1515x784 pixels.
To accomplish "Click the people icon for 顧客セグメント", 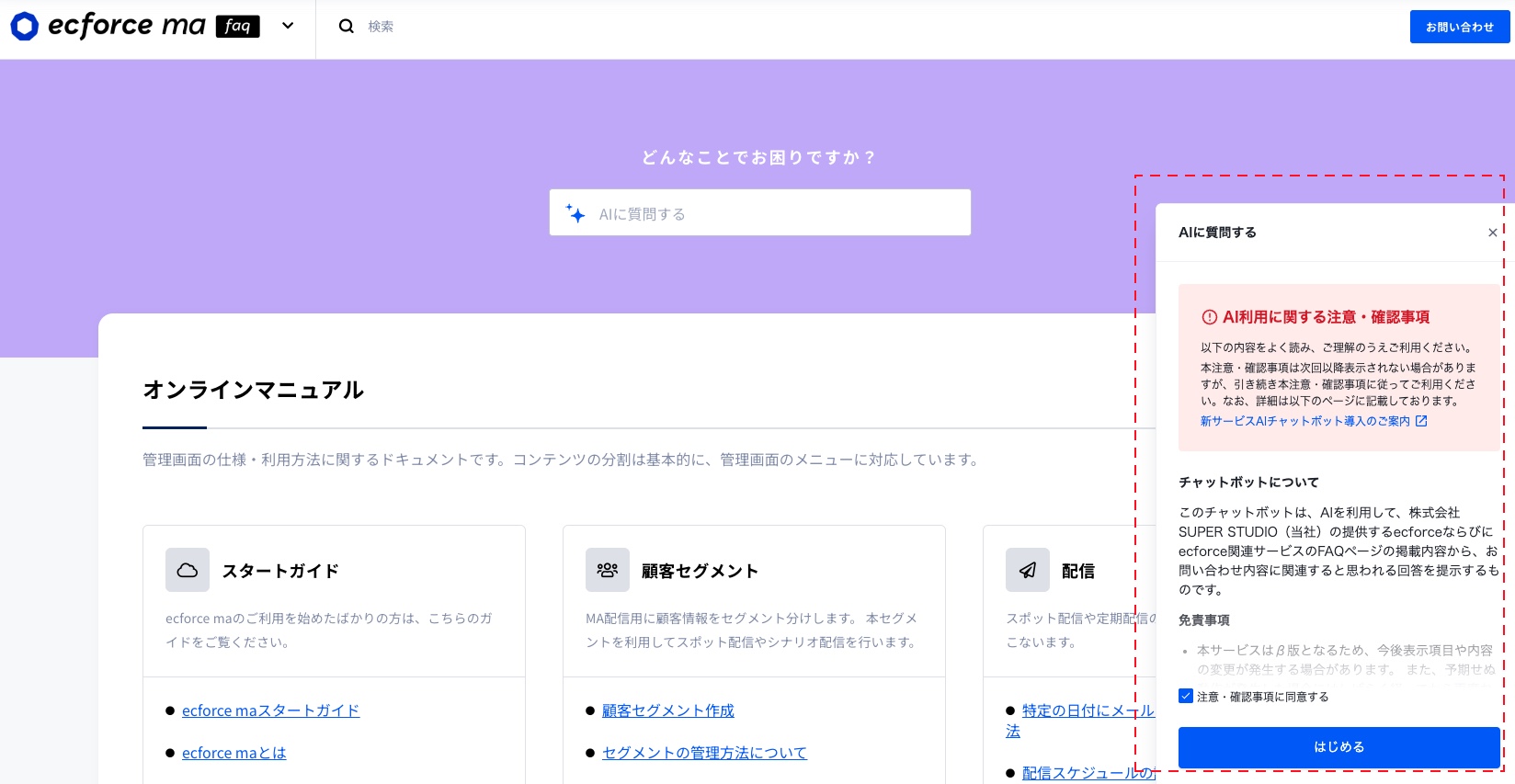I will tap(608, 570).
